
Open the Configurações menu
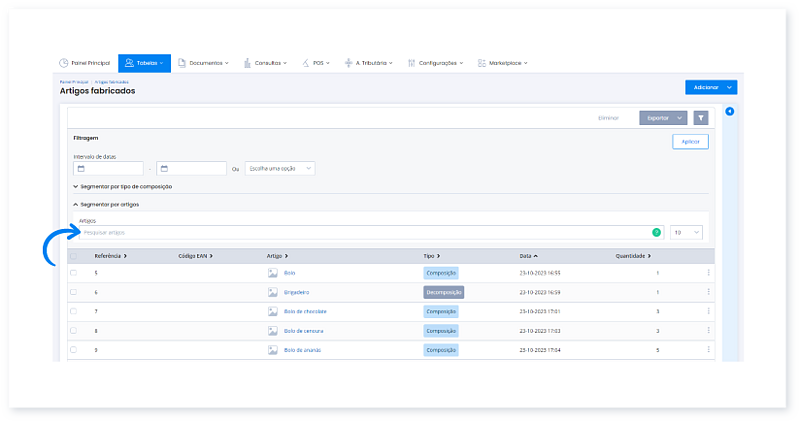point(437,63)
